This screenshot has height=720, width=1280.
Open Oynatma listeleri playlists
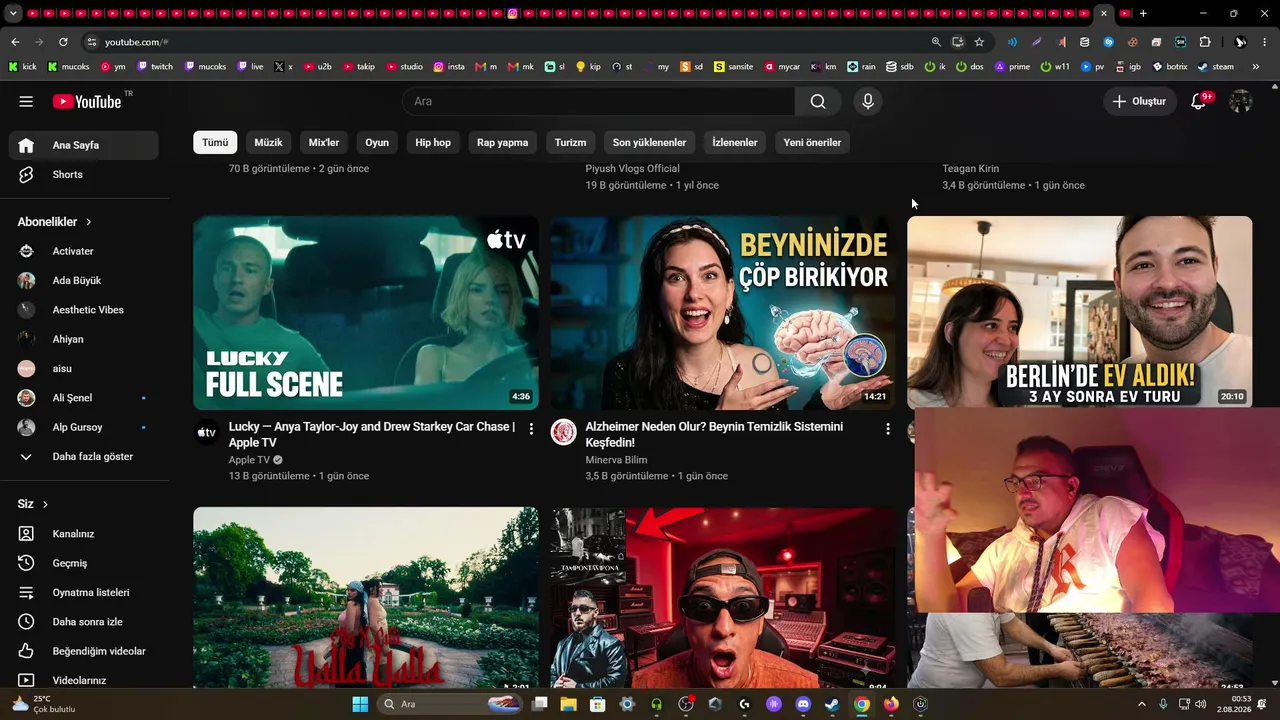click(x=84, y=592)
